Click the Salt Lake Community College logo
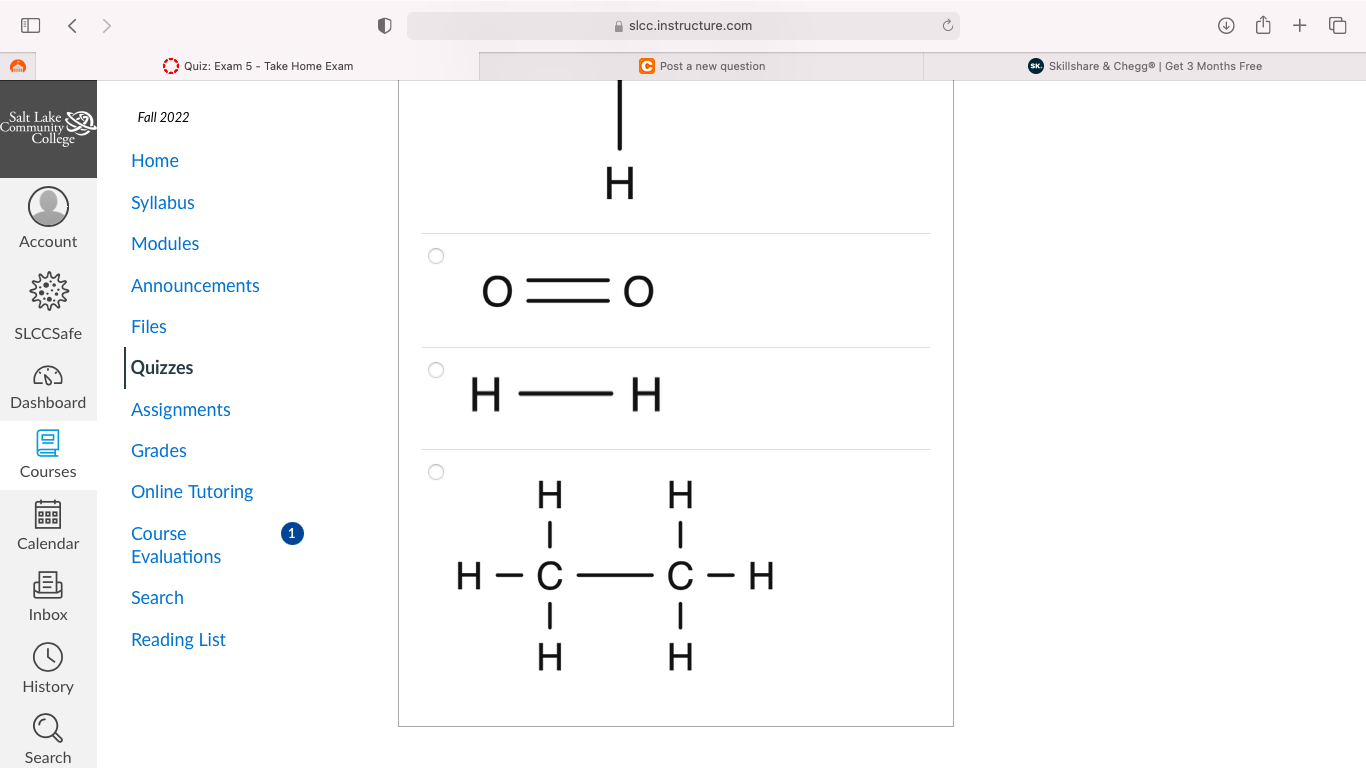This screenshot has width=1366, height=768. [48, 129]
